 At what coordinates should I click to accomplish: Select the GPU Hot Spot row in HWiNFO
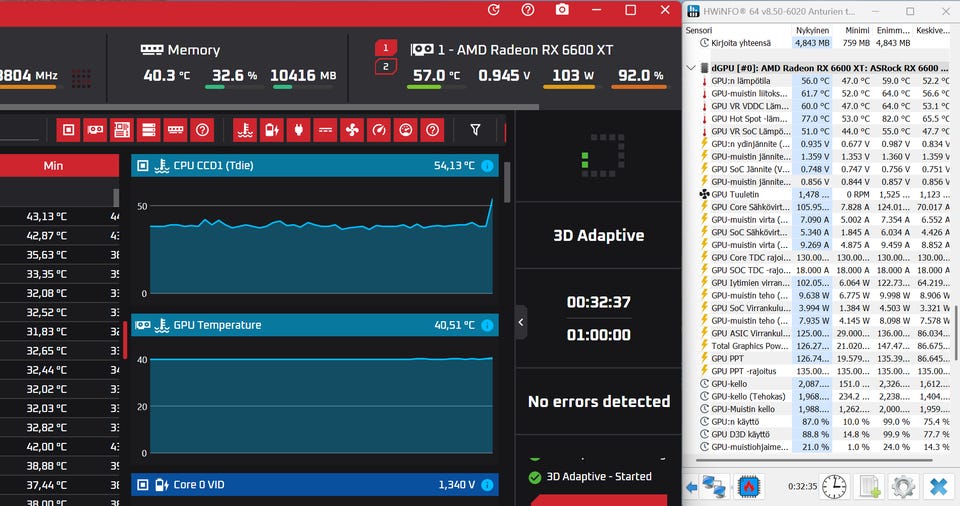click(825, 119)
